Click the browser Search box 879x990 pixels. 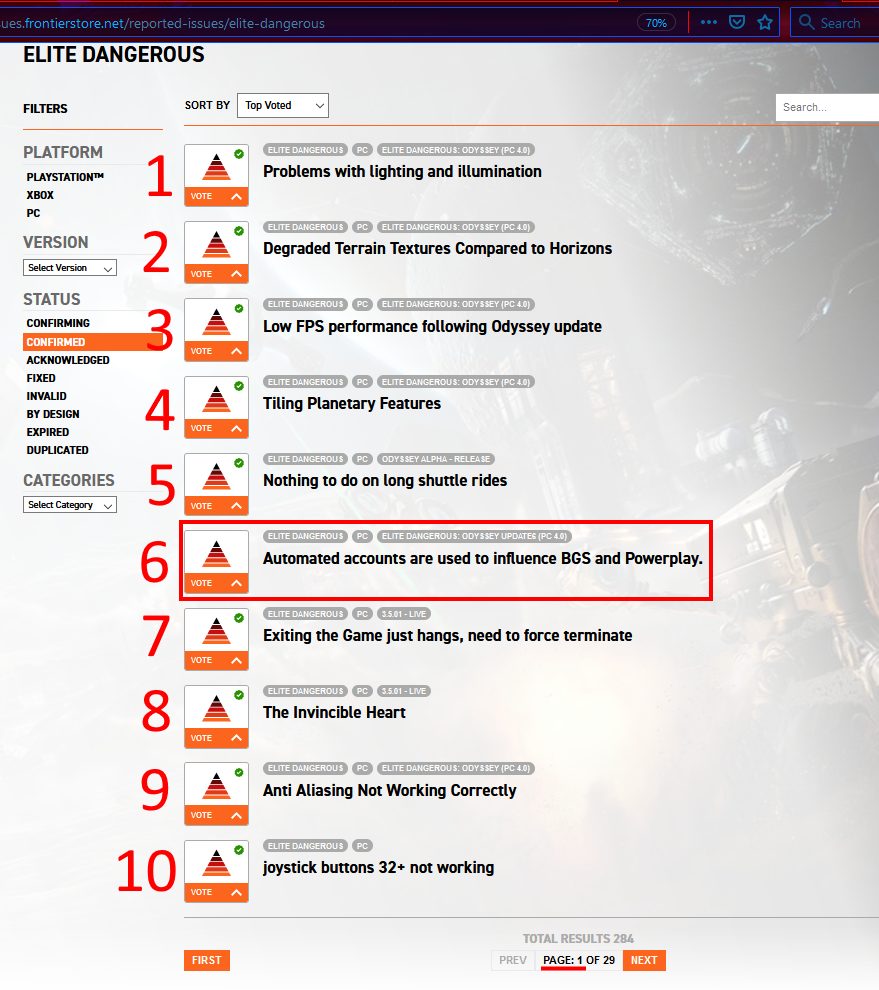coord(834,23)
